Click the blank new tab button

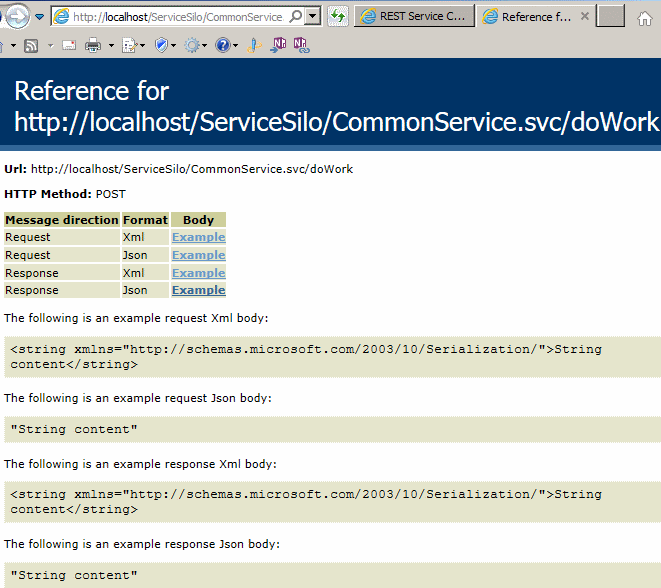tap(610, 17)
